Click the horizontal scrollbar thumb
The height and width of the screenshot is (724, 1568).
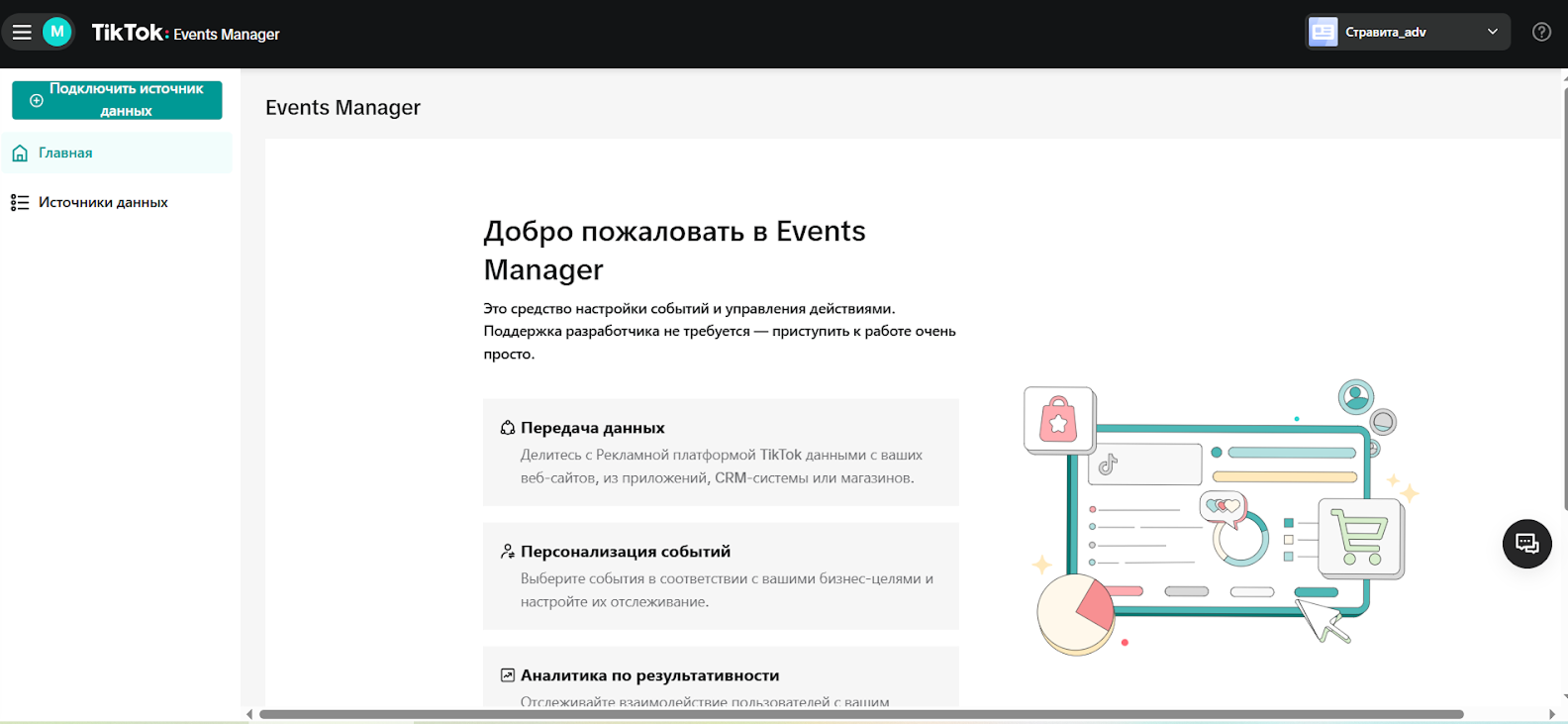pos(861,714)
